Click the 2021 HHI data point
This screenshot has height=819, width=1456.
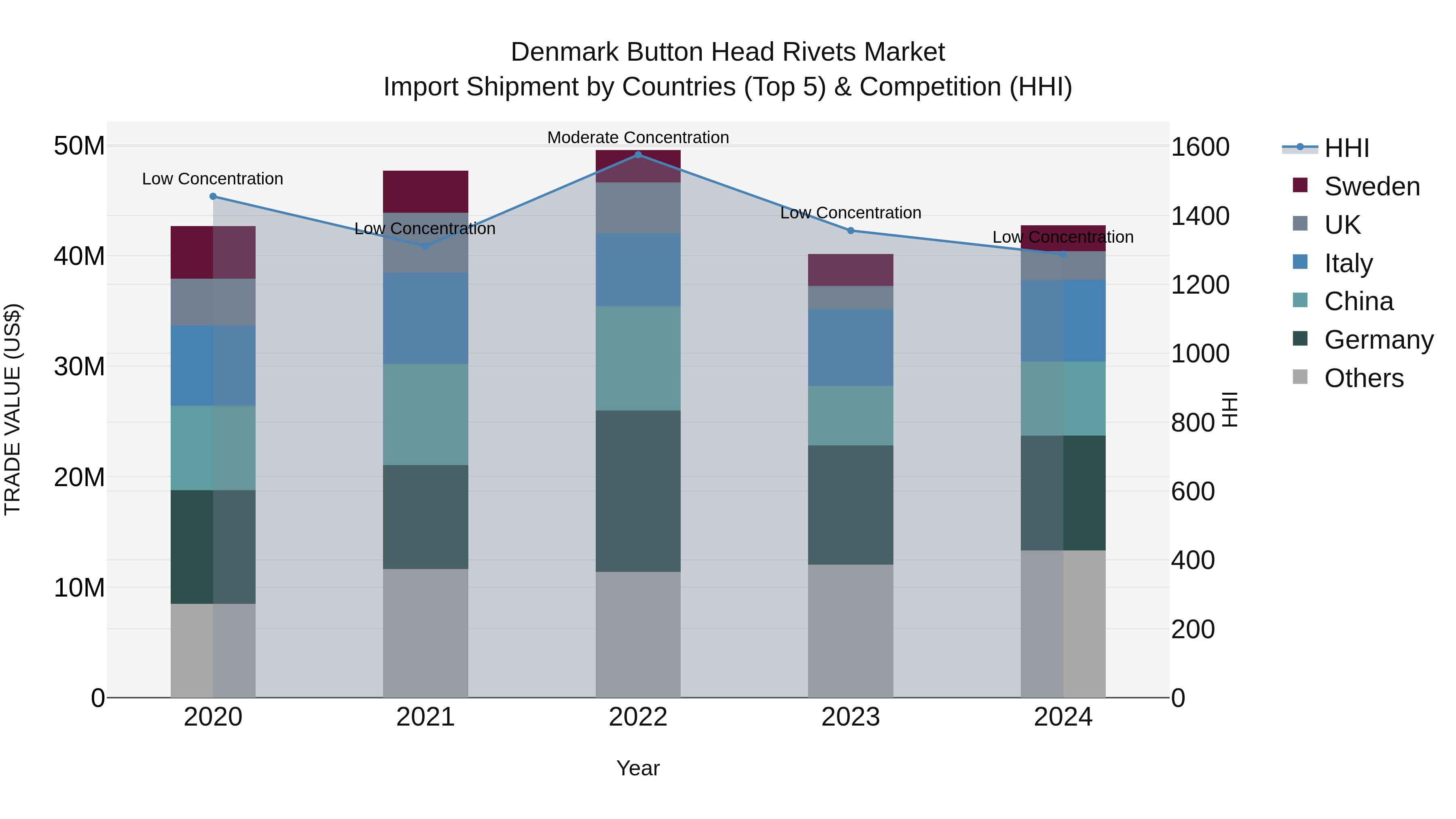click(425, 246)
